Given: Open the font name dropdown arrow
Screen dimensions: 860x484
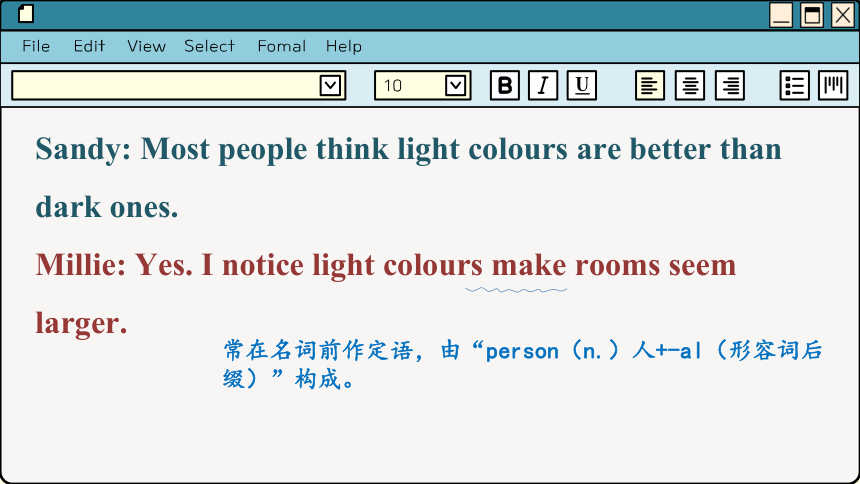Looking at the screenshot, I should pyautogui.click(x=330, y=86).
